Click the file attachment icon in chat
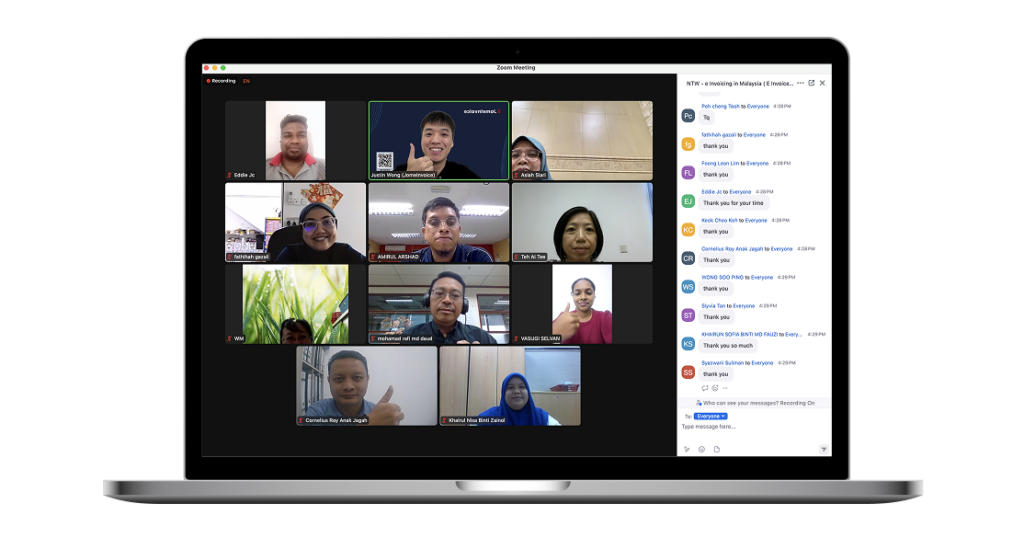Image resolution: width=1024 pixels, height=538 pixels. click(x=716, y=449)
